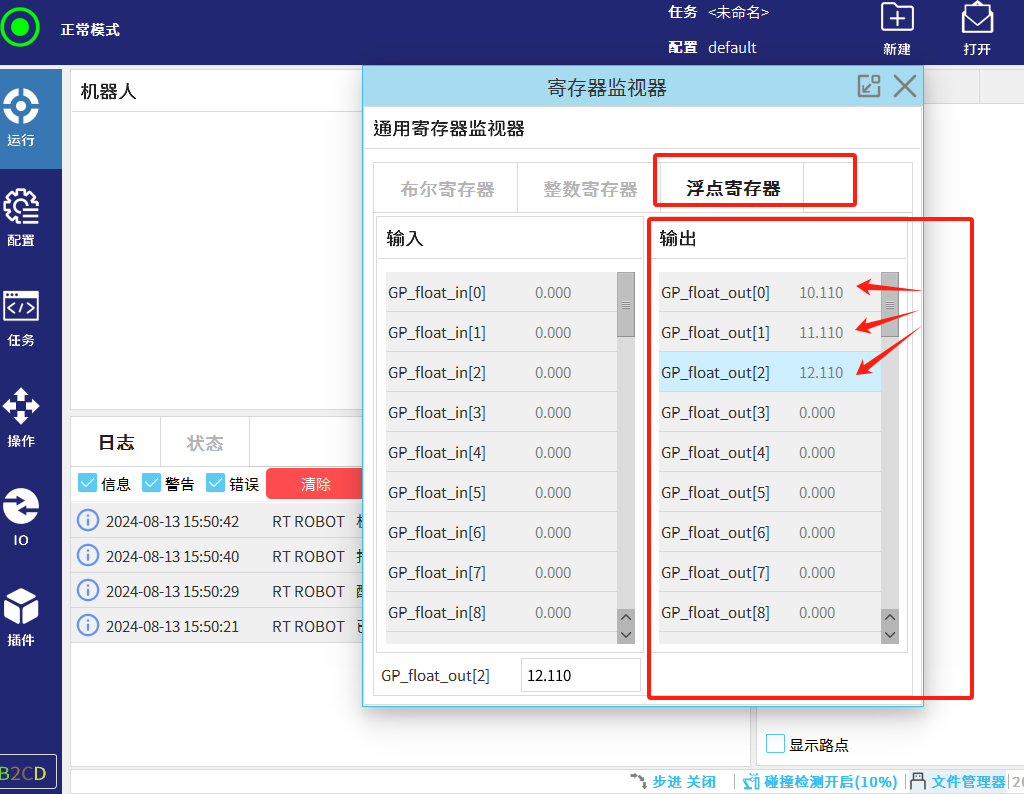Click the 打开 (Open) task icon
The height and width of the screenshot is (794, 1024).
(x=977, y=28)
